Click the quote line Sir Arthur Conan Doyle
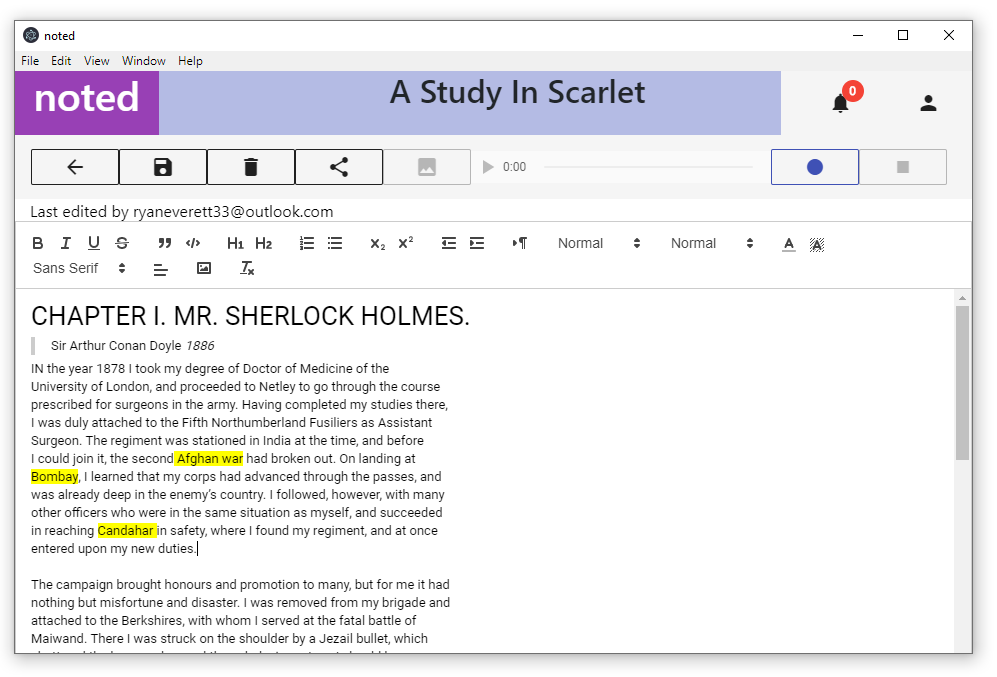This screenshot has height=677, width=997. pos(116,346)
